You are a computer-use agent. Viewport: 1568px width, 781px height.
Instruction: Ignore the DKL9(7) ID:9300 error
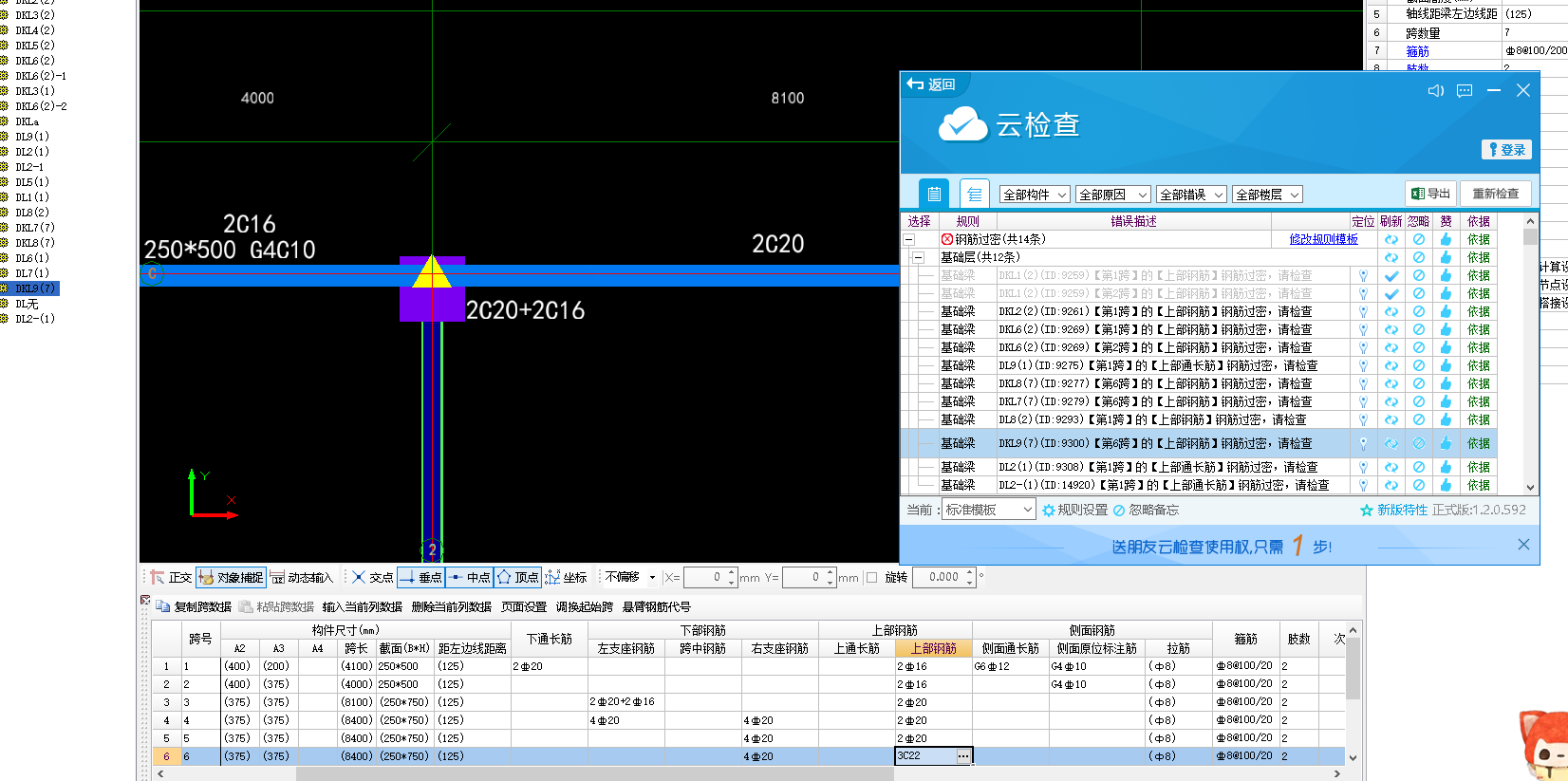click(x=1418, y=443)
